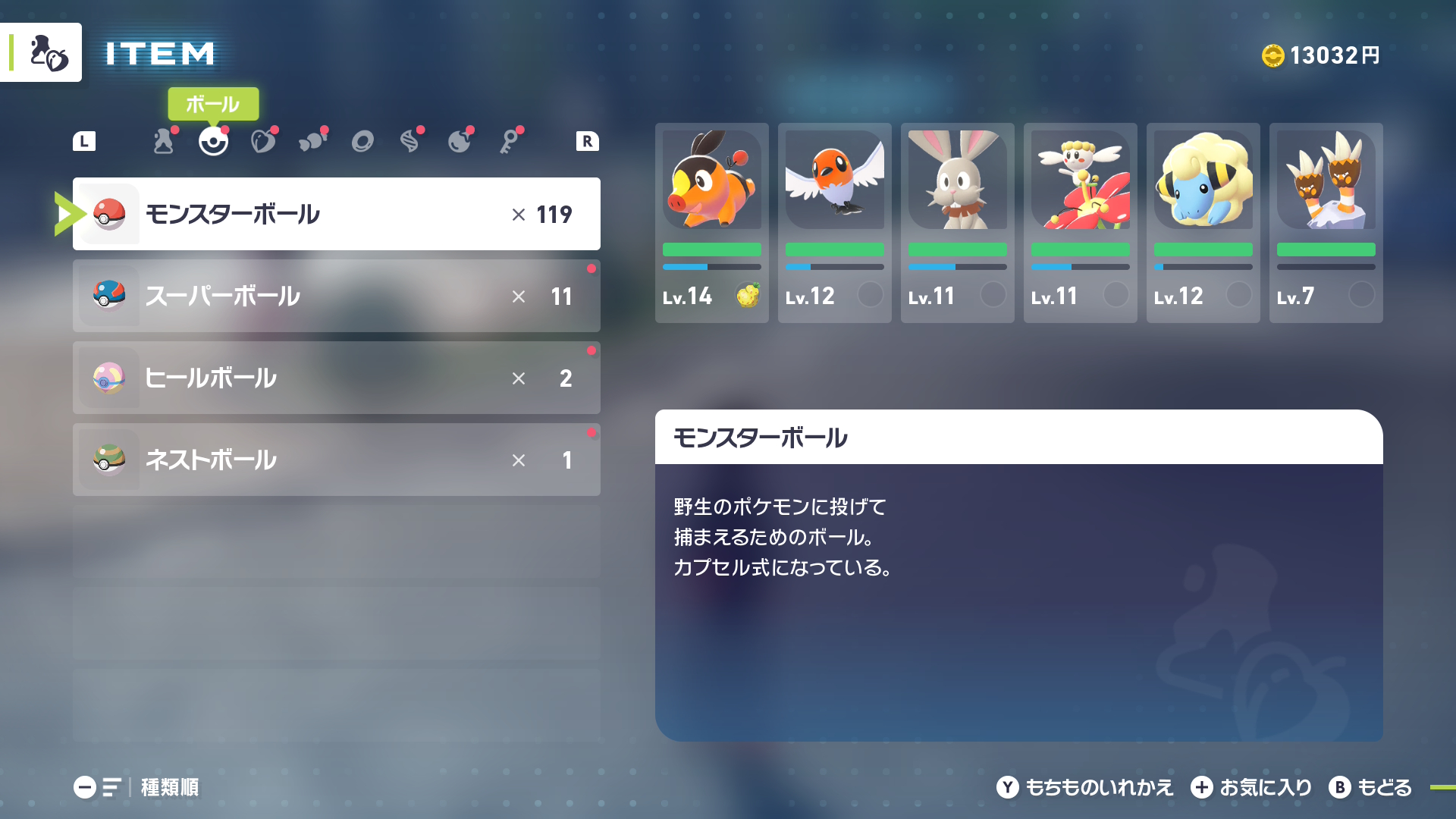The width and height of the screenshot is (1456, 819).
Task: Select the Poké Ball pocket tab icon
Action: click(213, 142)
